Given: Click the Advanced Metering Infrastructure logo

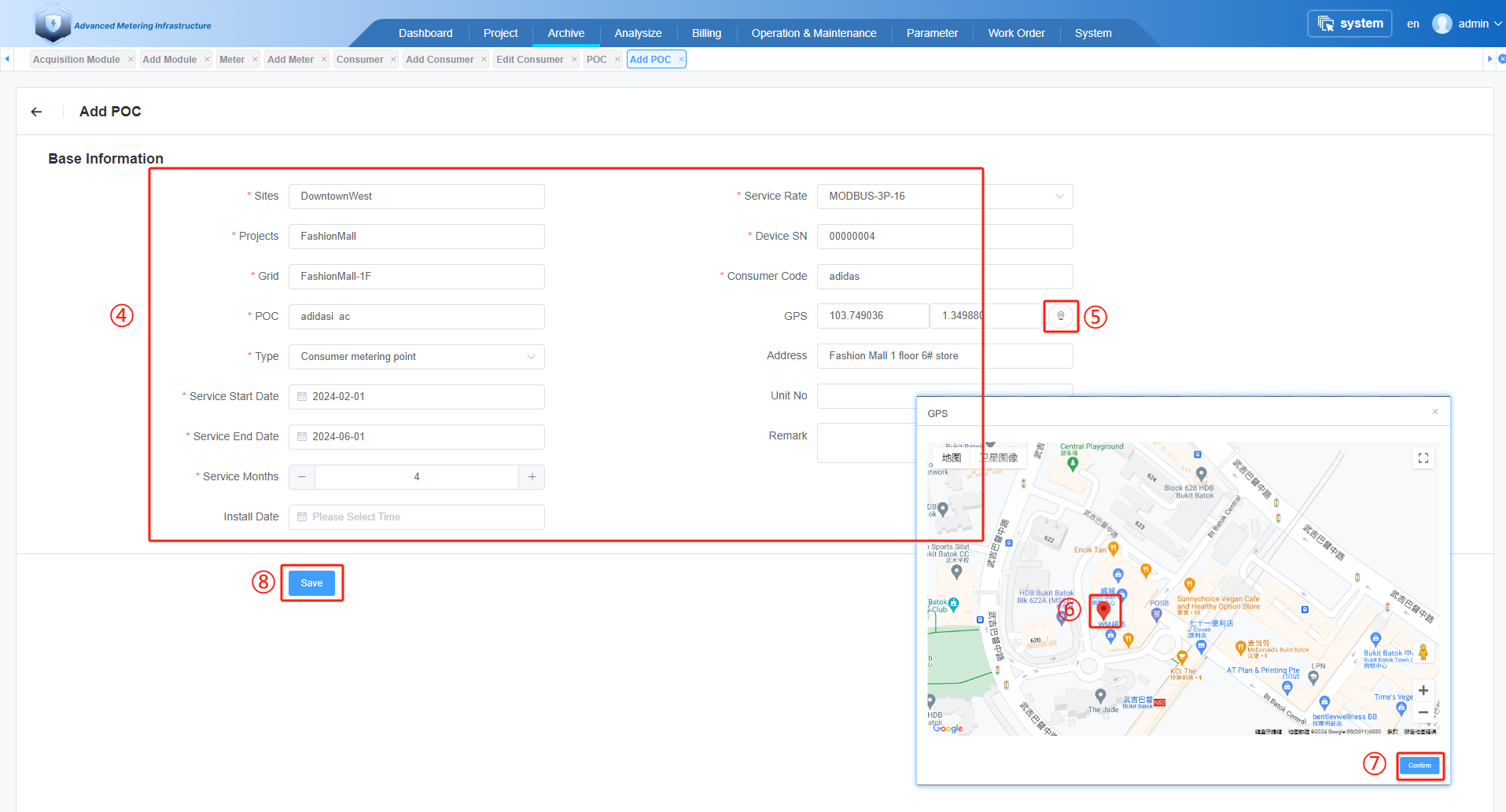Looking at the screenshot, I should [123, 24].
